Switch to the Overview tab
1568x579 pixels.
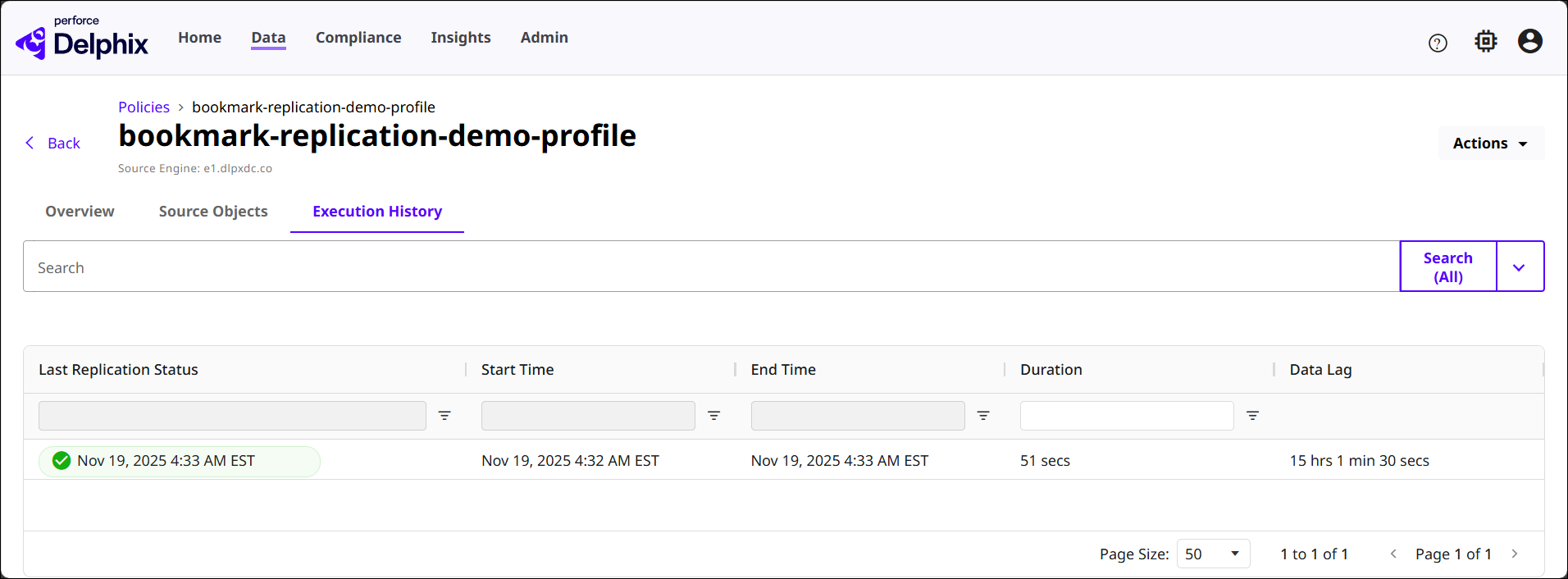80,212
